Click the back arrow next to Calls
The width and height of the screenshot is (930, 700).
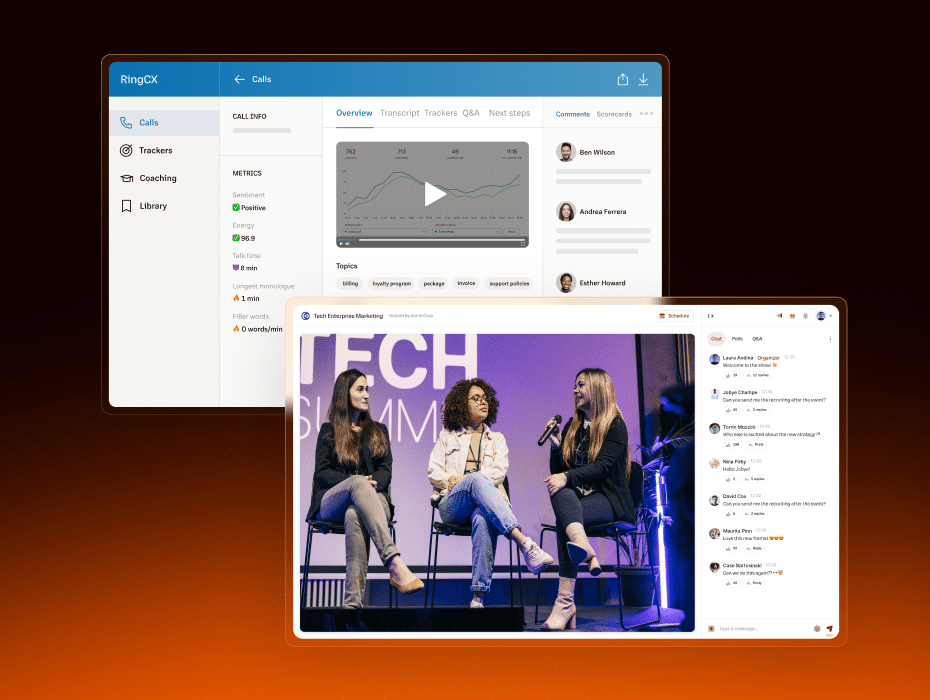(239, 80)
